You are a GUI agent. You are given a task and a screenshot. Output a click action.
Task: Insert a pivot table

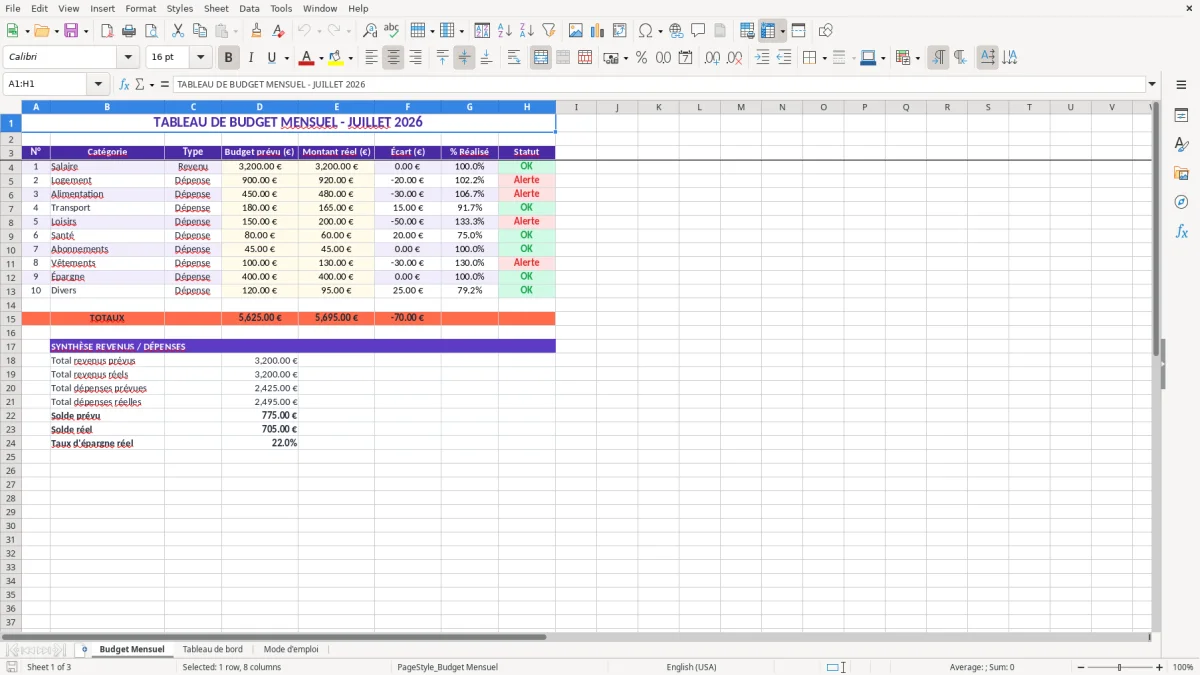[x=620, y=31]
